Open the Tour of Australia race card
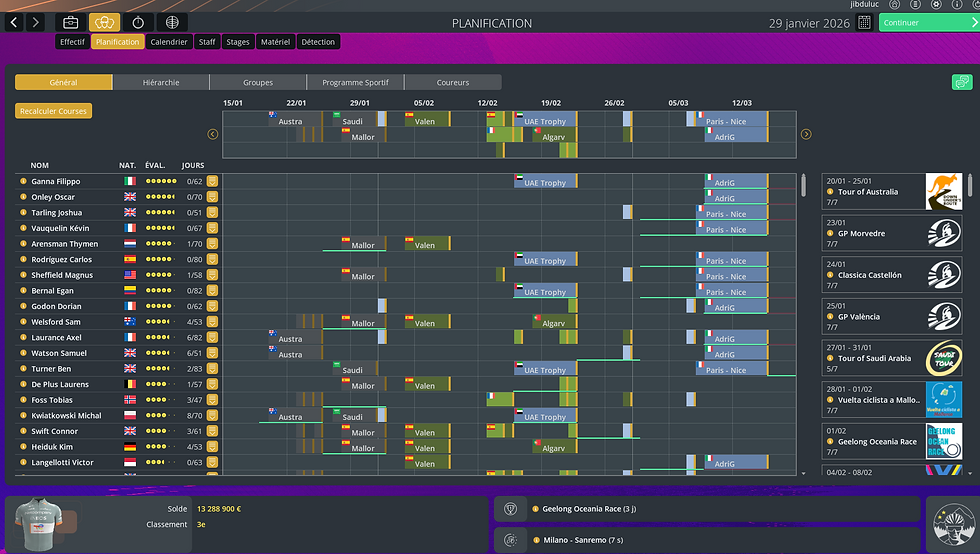Screen dimensions: 980x554 tap(892, 191)
